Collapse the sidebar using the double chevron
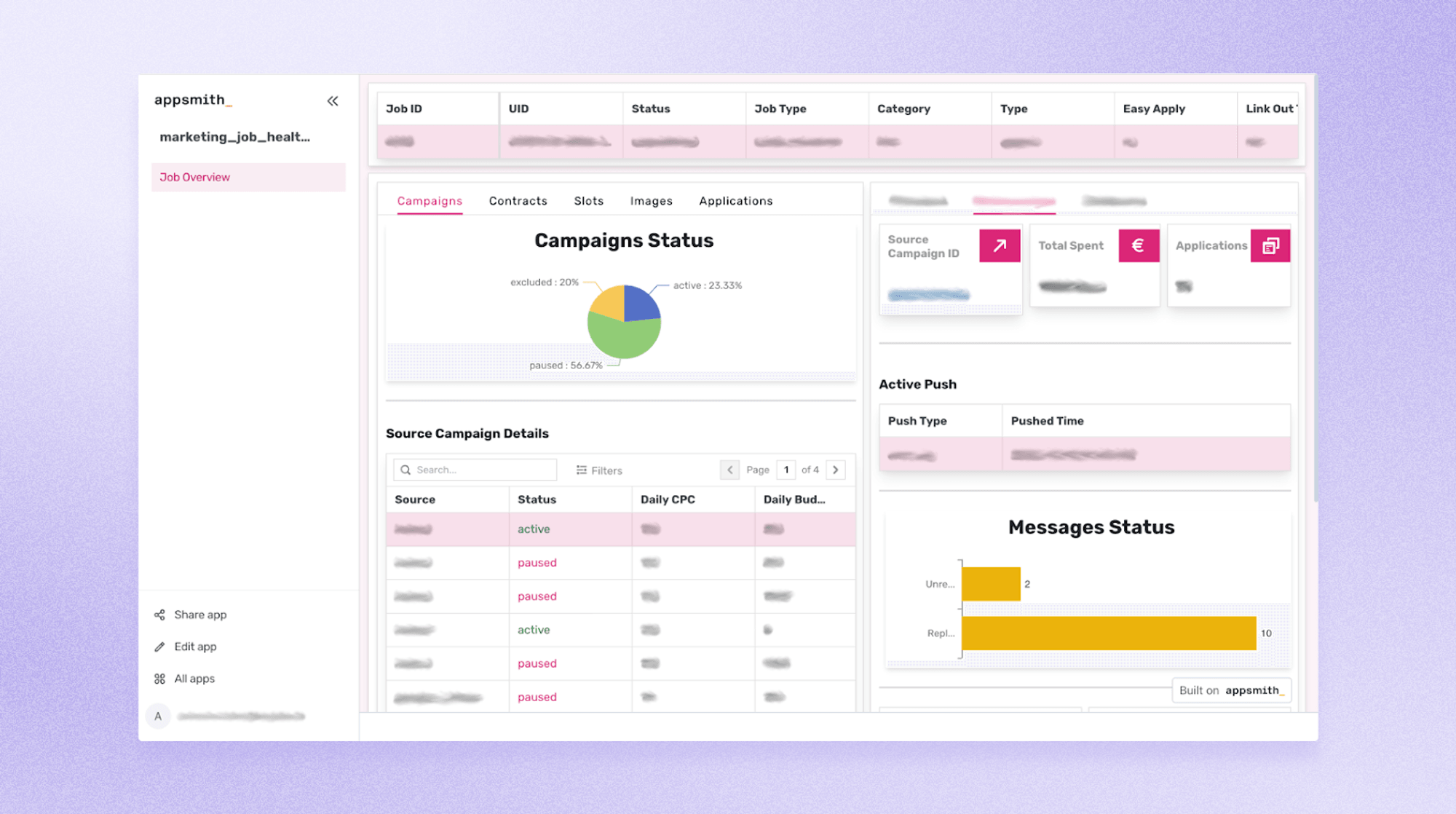Screen dimensions: 1456x814 coord(333,101)
